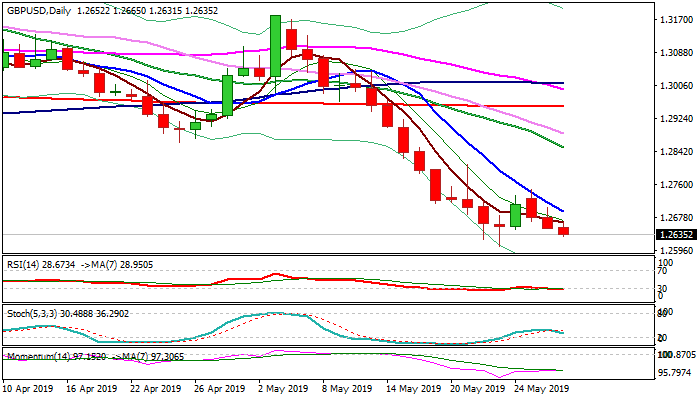This screenshot has width=700, height=400.
Task: Click the Momentum 95.7974 scale label
Action: coord(675,372)
